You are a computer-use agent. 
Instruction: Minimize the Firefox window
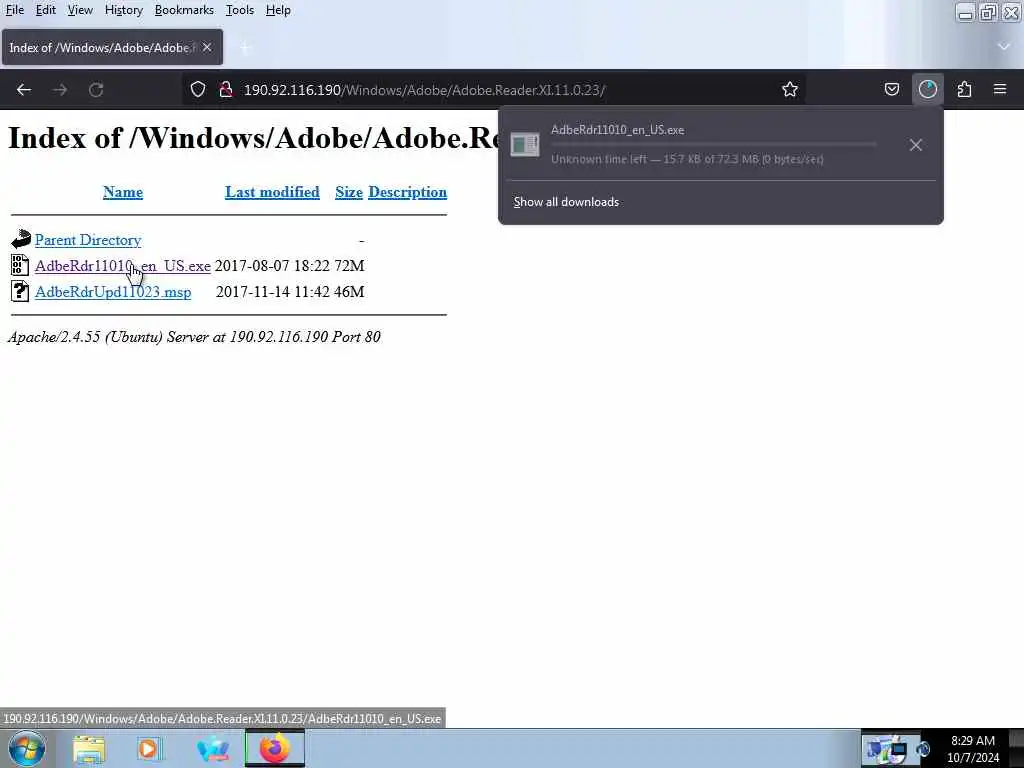click(x=965, y=12)
